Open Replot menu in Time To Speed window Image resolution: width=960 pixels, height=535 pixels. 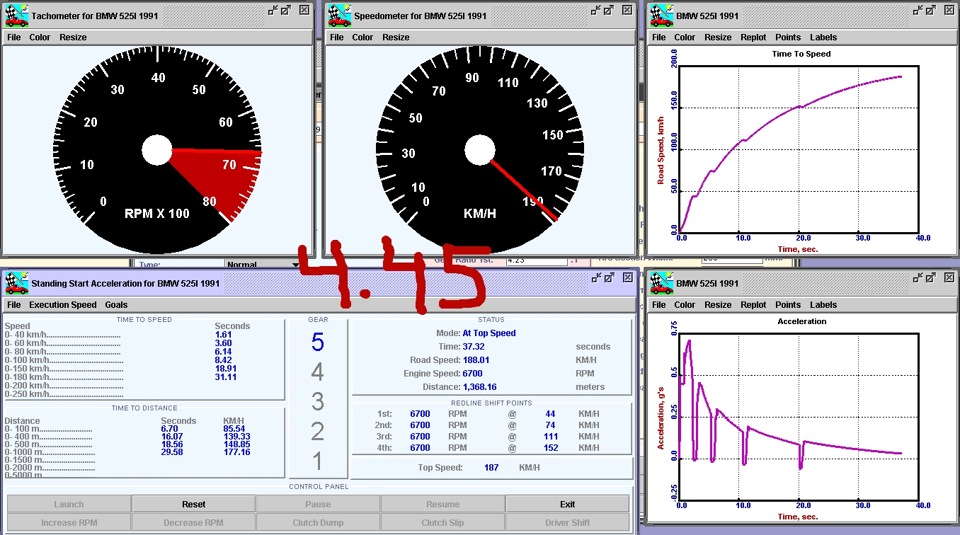(753, 37)
